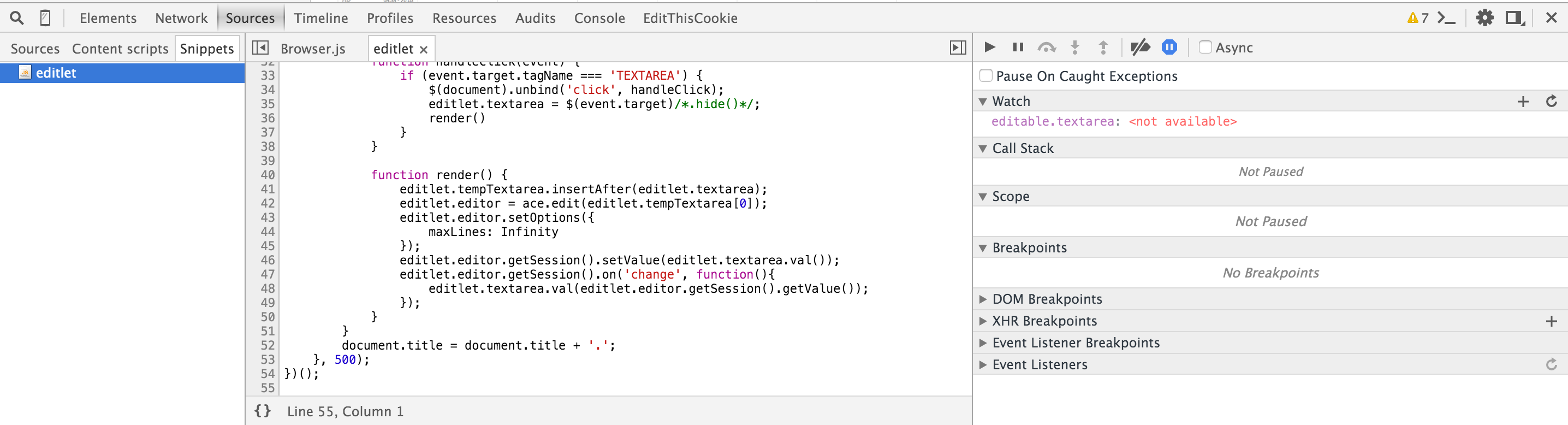The width and height of the screenshot is (1568, 425).
Task: Close the editlet editor tab
Action: (x=424, y=49)
